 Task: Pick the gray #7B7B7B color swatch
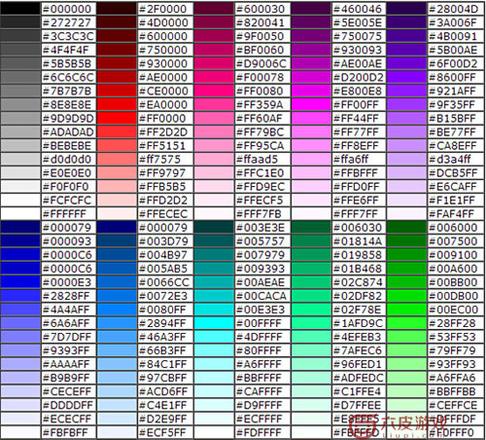coord(20,91)
